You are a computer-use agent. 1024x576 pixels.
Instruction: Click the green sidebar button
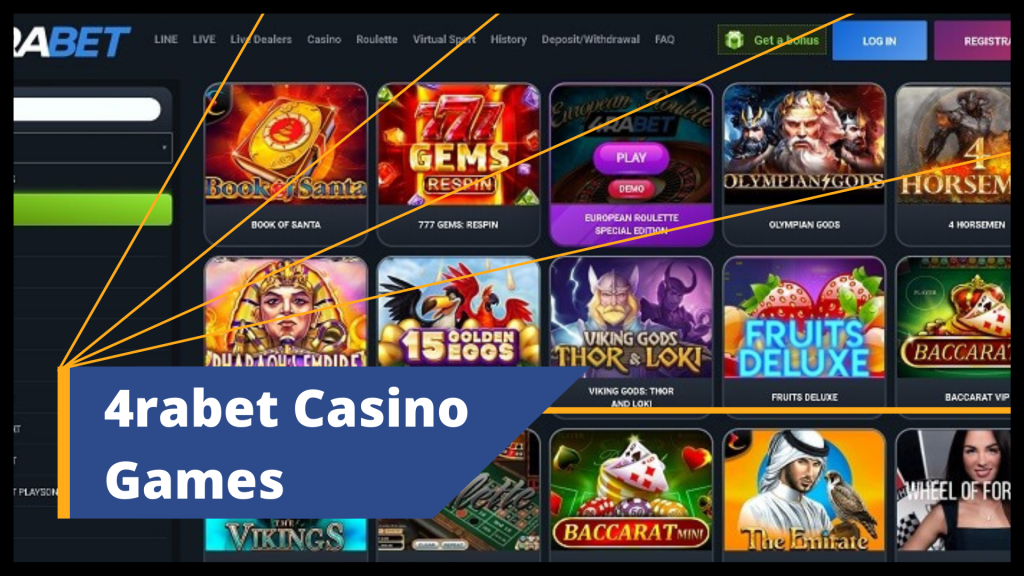tap(93, 210)
